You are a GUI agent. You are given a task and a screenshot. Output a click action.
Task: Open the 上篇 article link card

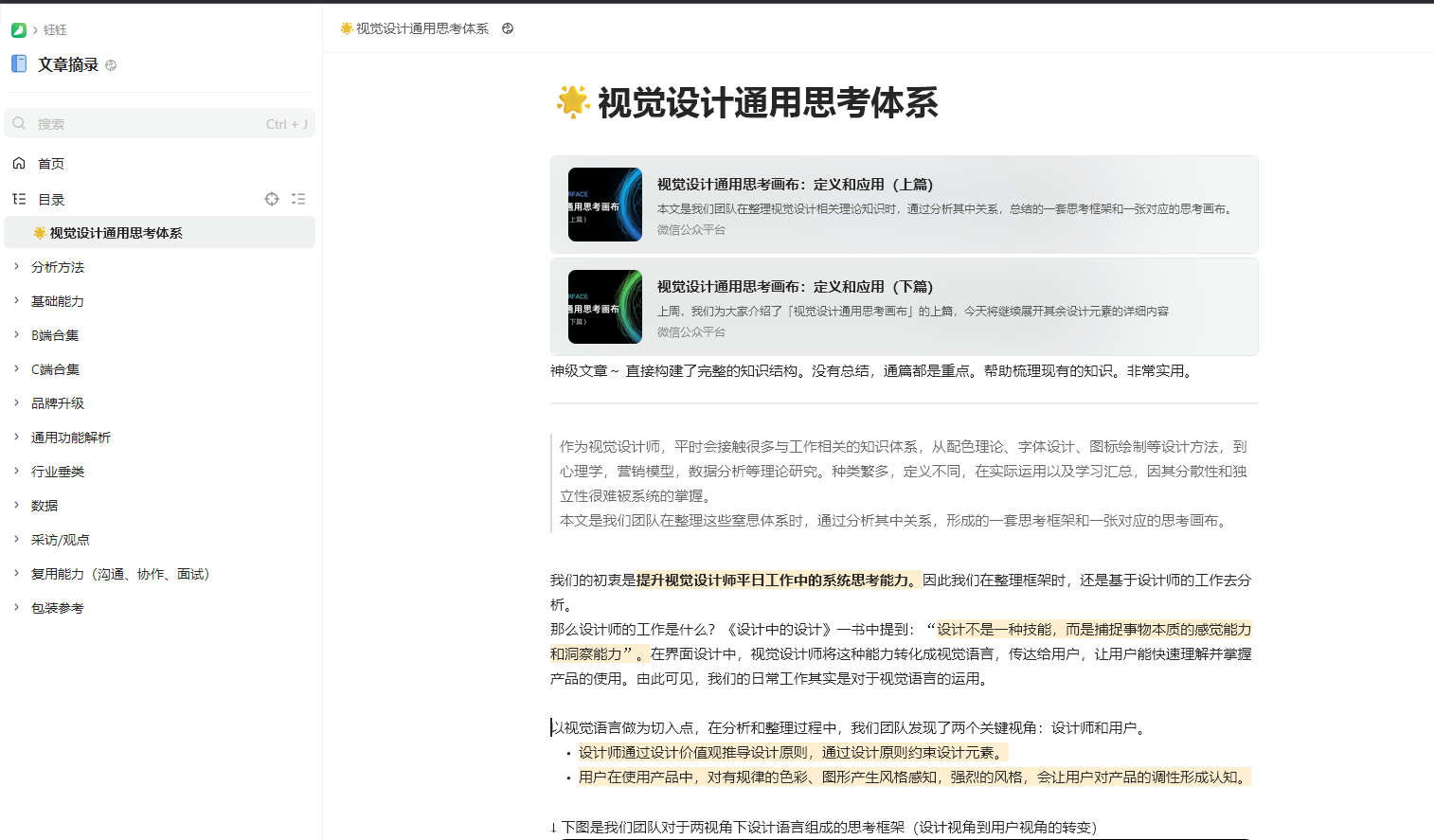904,205
